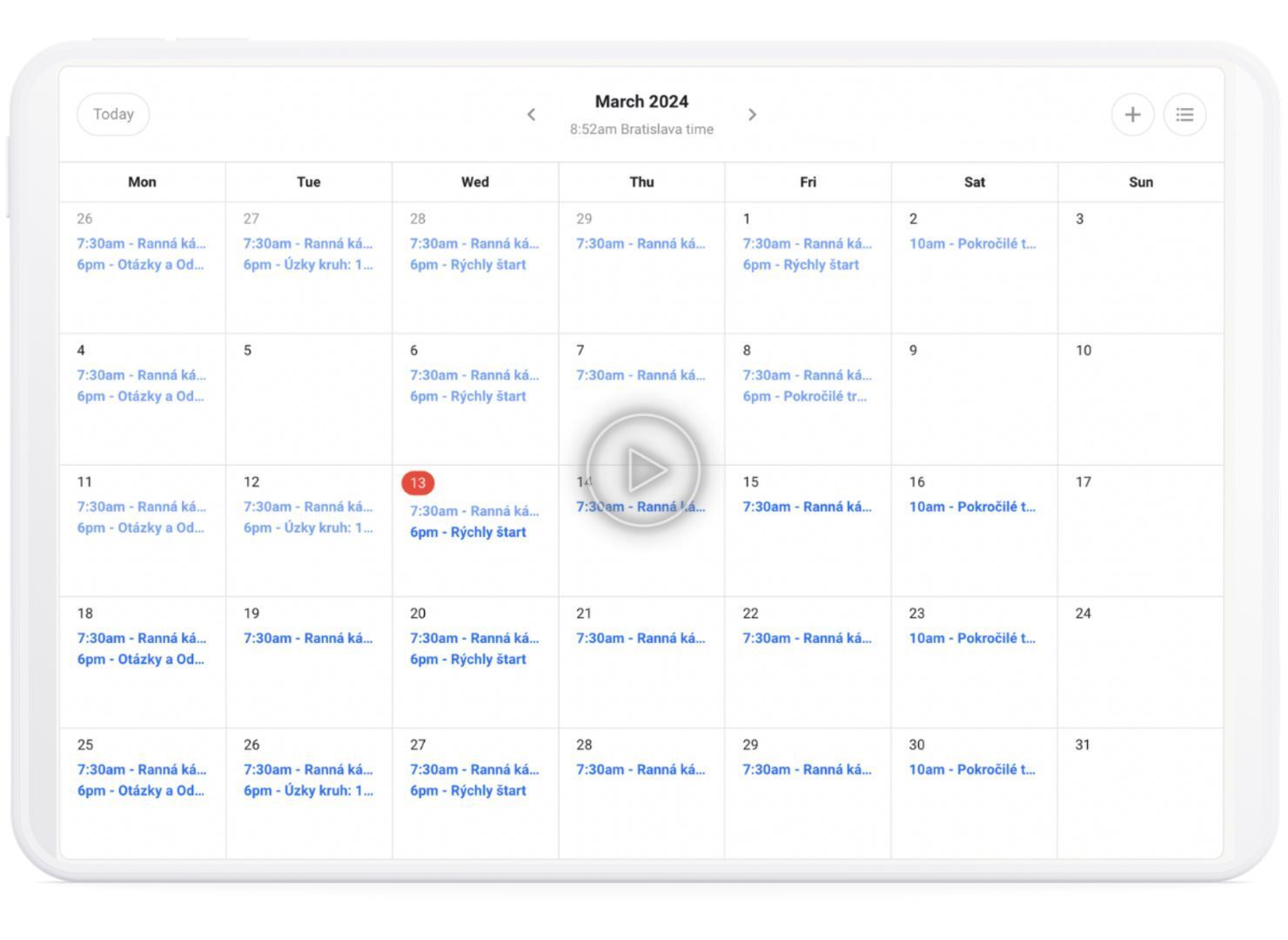Open 6pm Rýchly štart on March 20
The height and width of the screenshot is (940, 1288).
[x=468, y=659]
